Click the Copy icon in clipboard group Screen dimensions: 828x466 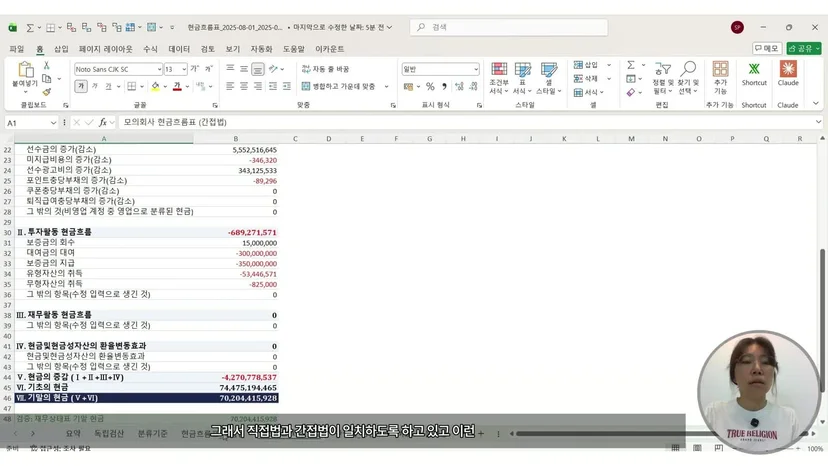[x=46, y=78]
